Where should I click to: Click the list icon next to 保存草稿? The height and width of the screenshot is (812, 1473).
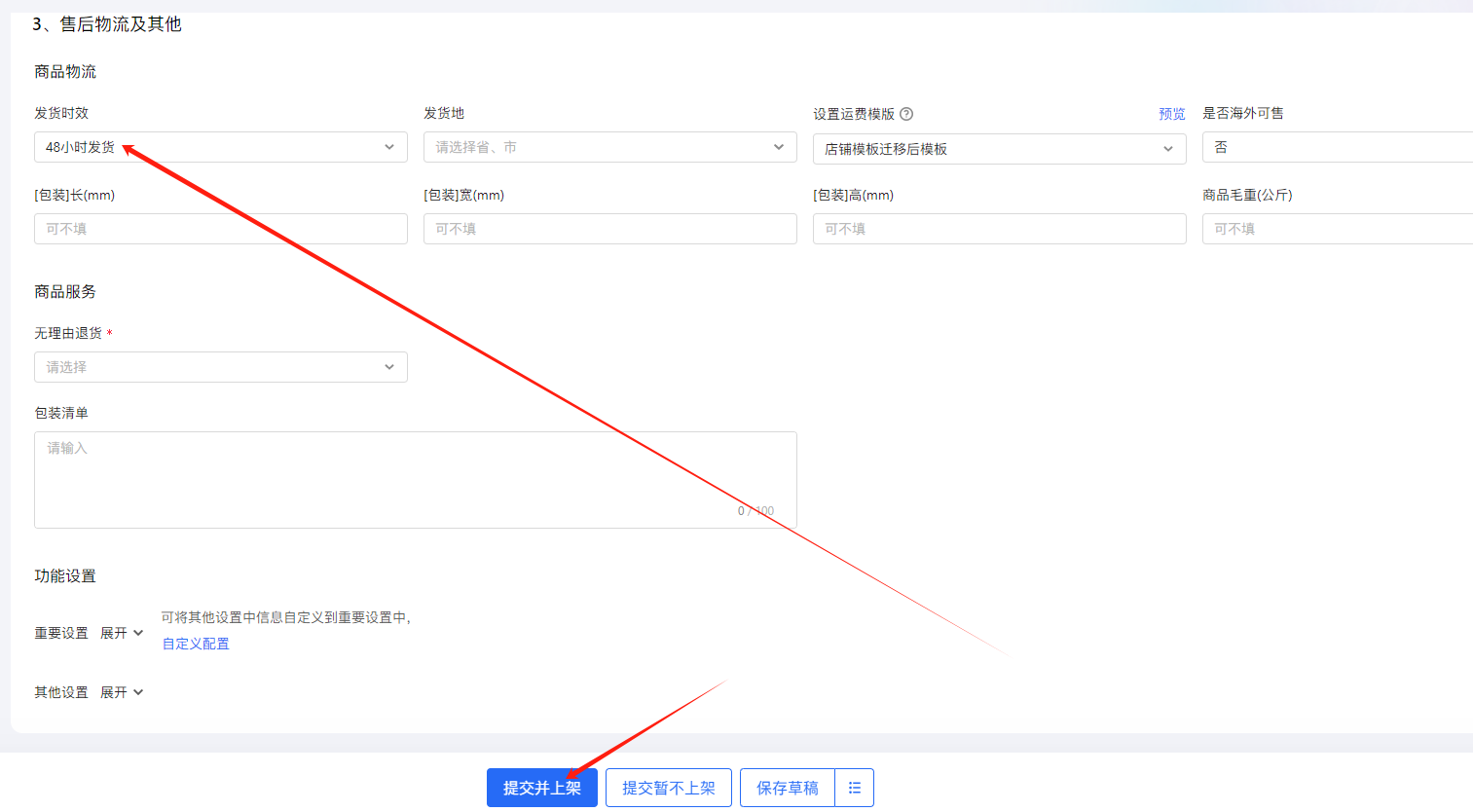854,788
